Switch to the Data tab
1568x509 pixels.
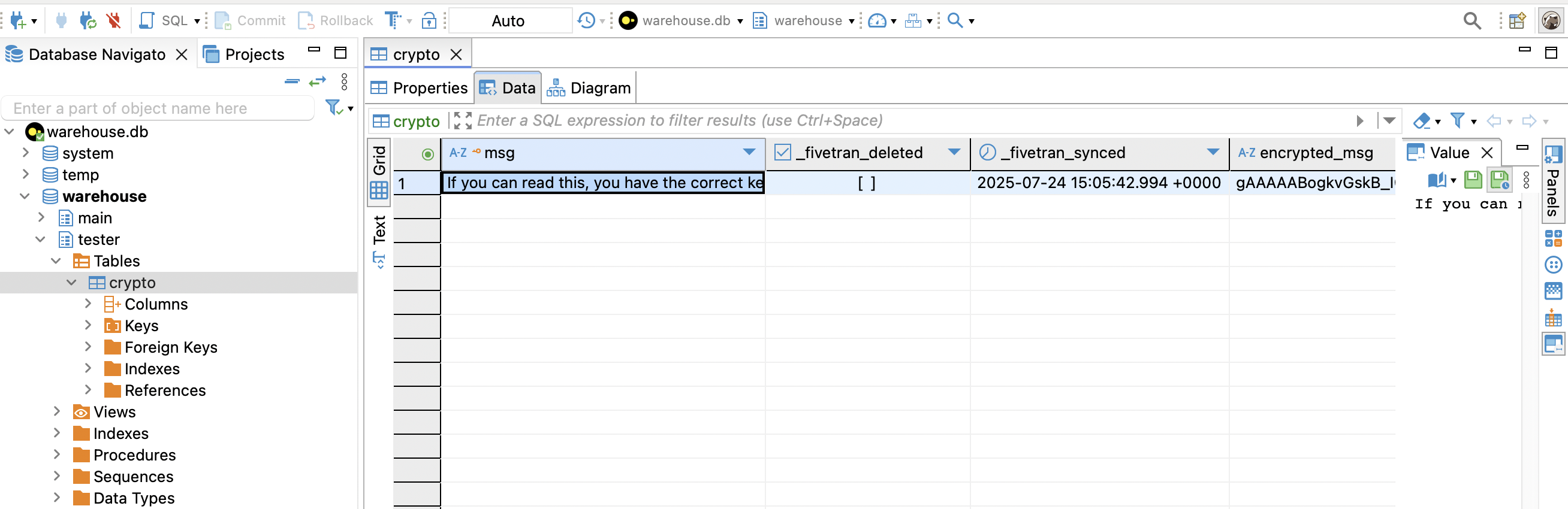point(508,88)
